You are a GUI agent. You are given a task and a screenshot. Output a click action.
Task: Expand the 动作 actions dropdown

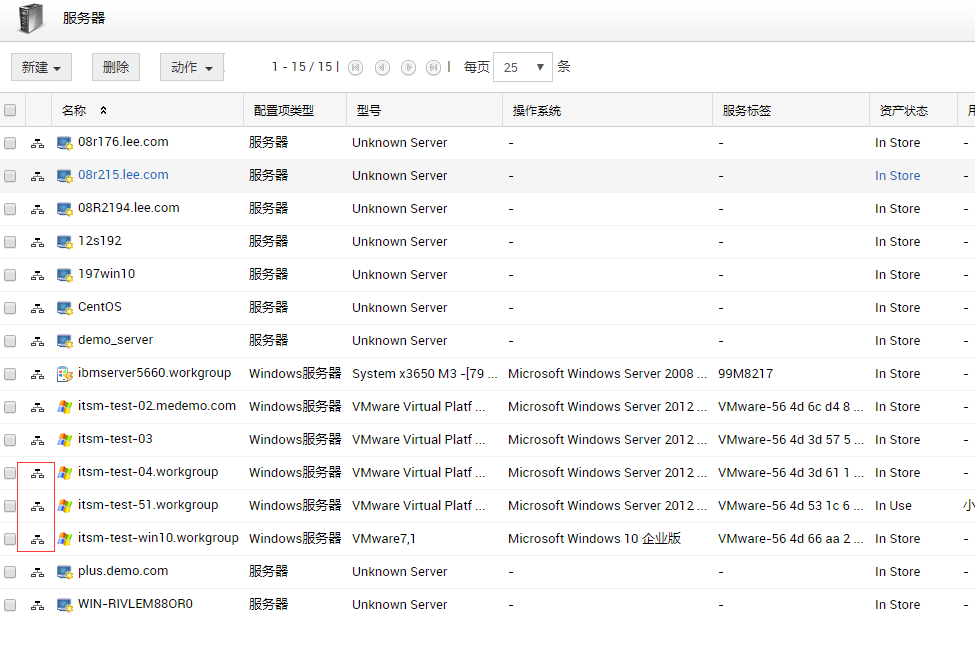pos(191,67)
